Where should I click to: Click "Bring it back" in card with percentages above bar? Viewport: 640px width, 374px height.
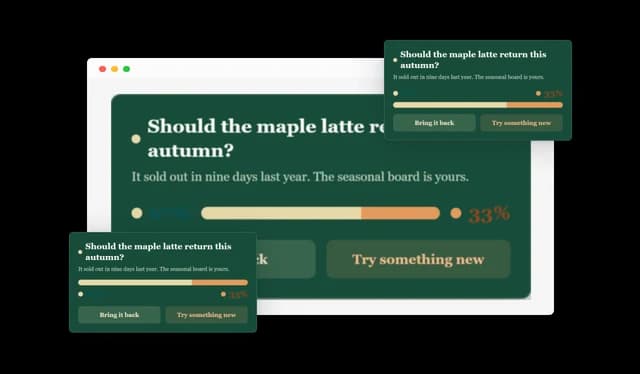(434, 123)
